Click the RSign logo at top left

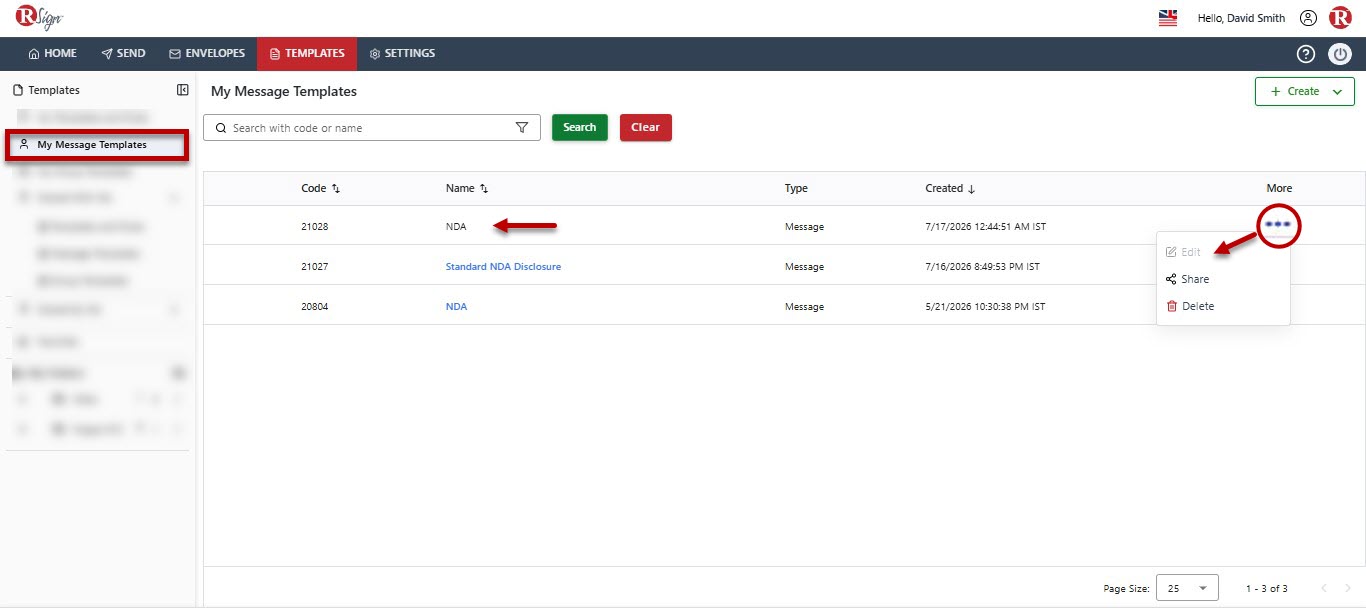tap(38, 18)
